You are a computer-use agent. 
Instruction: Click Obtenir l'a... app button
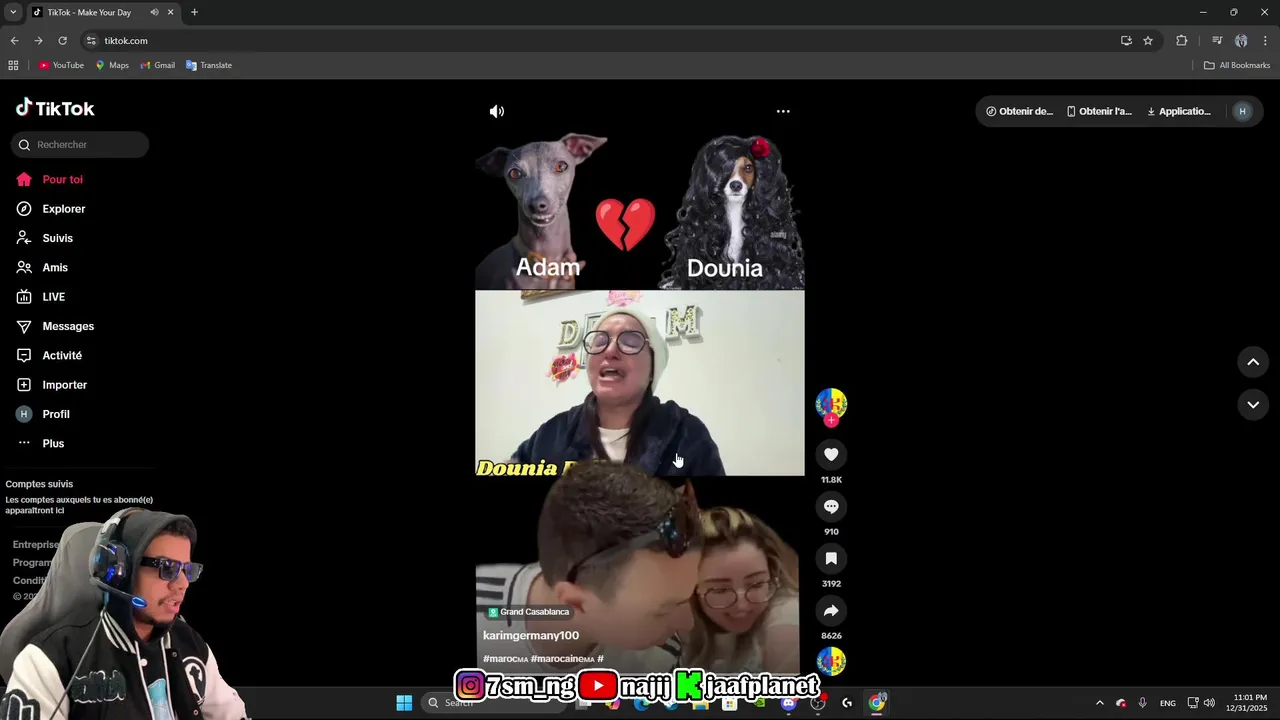[x=1099, y=112]
